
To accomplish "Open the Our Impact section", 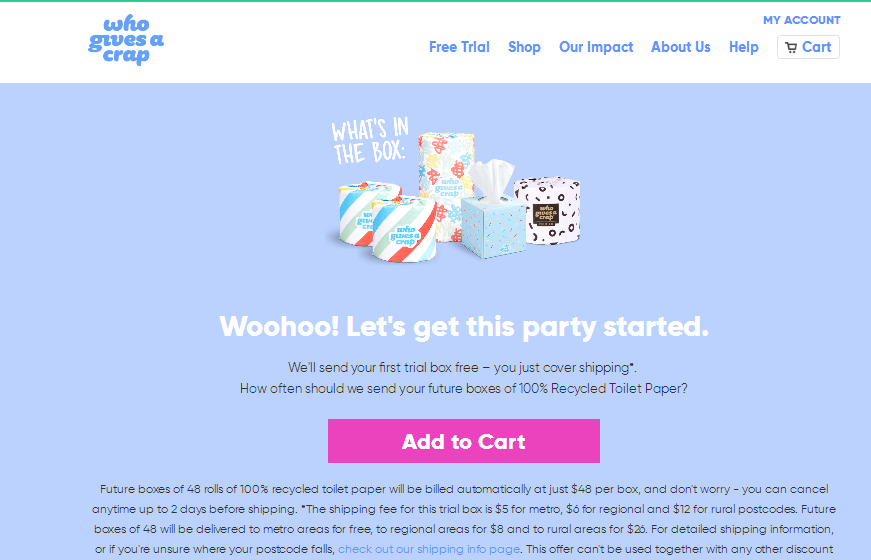I will pyautogui.click(x=596, y=47).
